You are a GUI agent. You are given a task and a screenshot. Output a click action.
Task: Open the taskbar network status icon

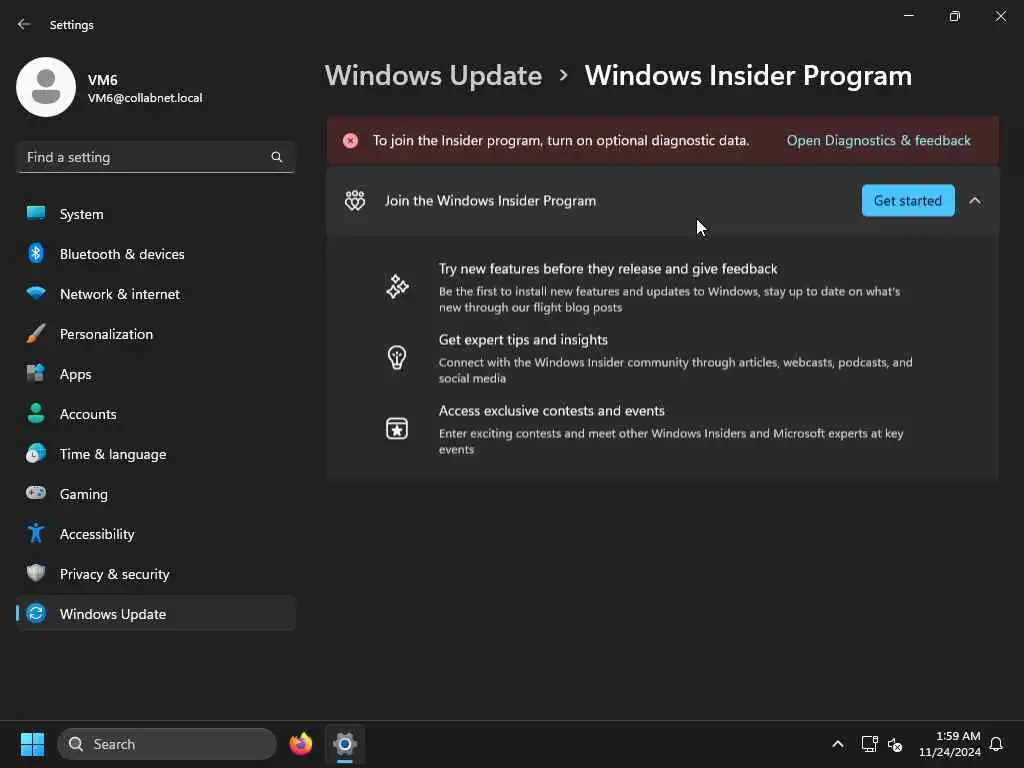869,744
